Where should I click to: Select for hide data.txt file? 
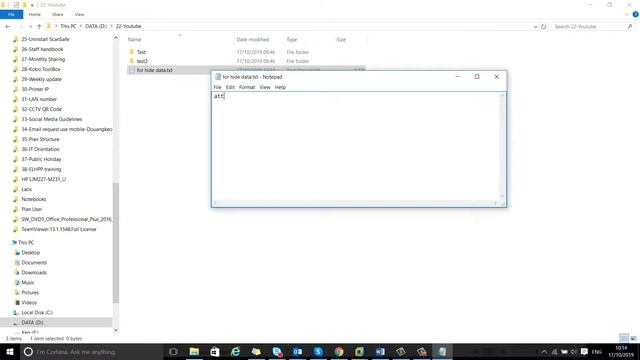click(154, 70)
